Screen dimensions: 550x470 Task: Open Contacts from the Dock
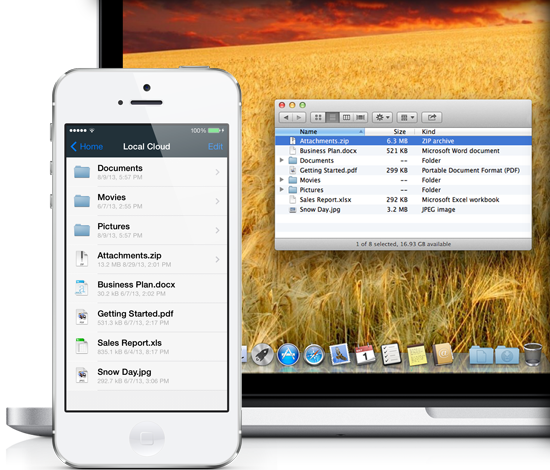(442, 355)
